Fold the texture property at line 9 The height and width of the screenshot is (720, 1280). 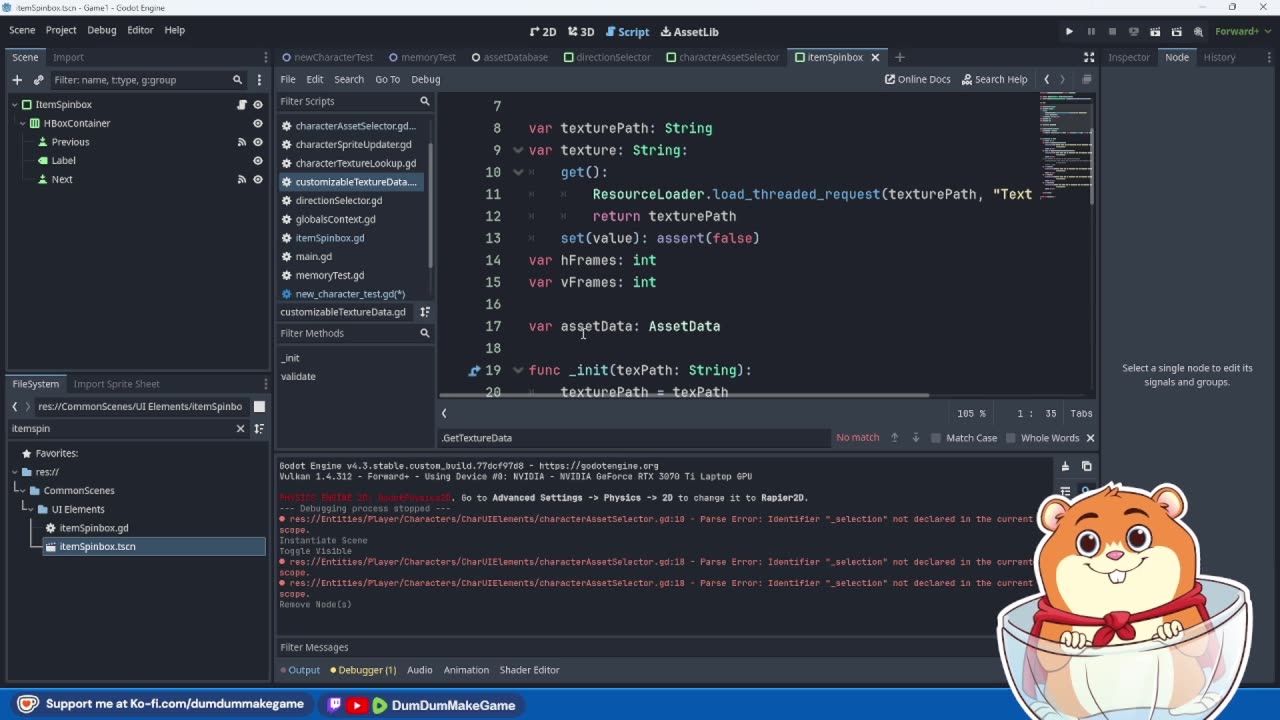click(518, 150)
